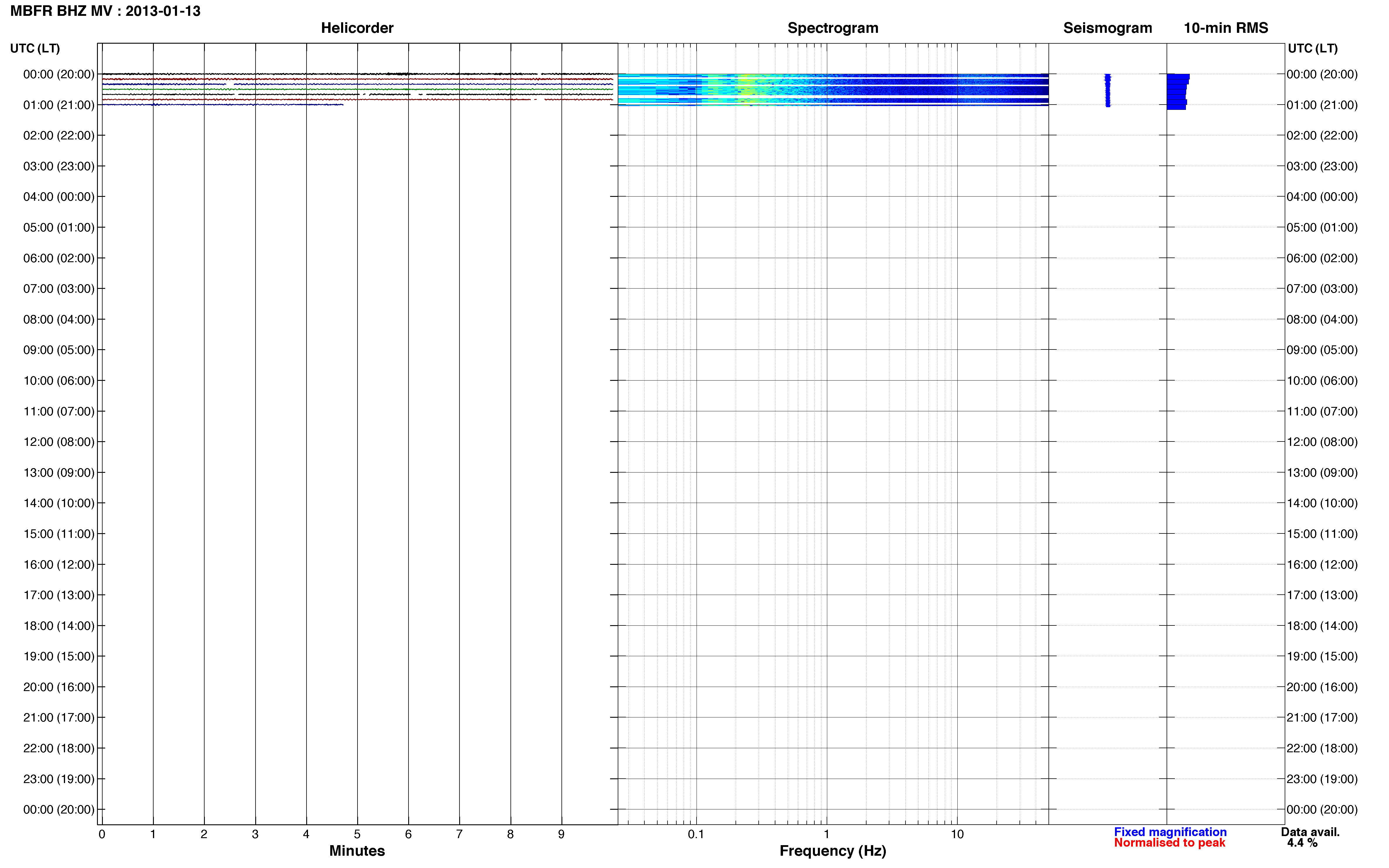Click the blue 'Fixed magnification' legend text
1389x868 pixels.
[x=1170, y=832]
